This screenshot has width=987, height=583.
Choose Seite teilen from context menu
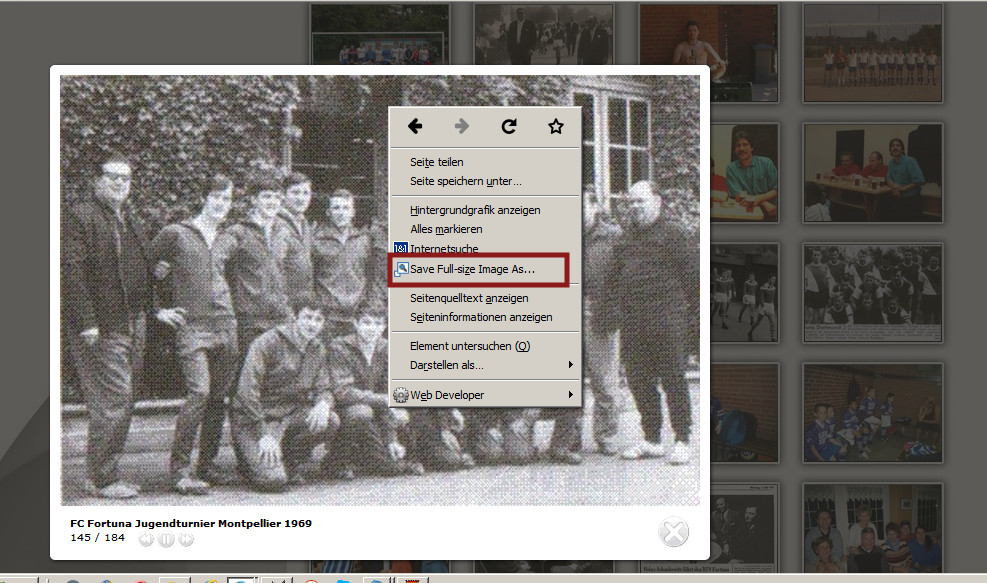pos(485,162)
